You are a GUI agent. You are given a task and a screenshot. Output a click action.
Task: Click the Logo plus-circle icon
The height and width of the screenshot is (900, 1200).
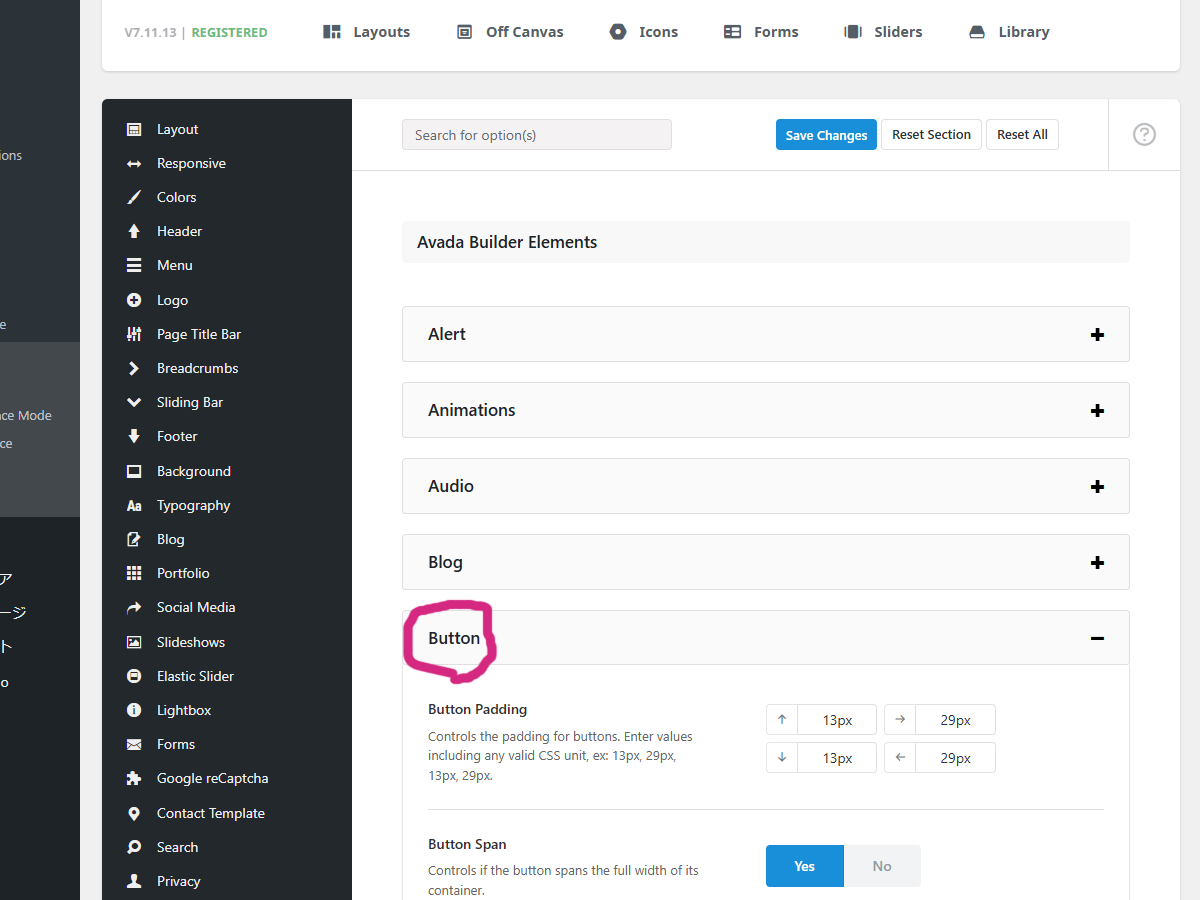[134, 300]
